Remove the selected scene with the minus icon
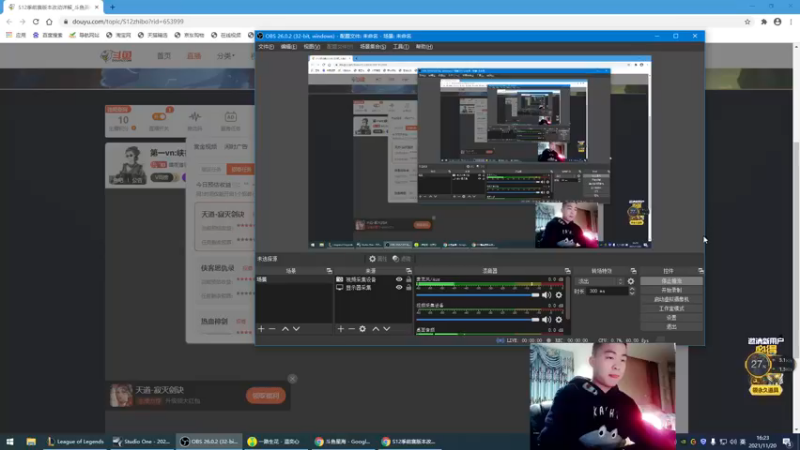This screenshot has height=450, width=800. (x=272, y=329)
